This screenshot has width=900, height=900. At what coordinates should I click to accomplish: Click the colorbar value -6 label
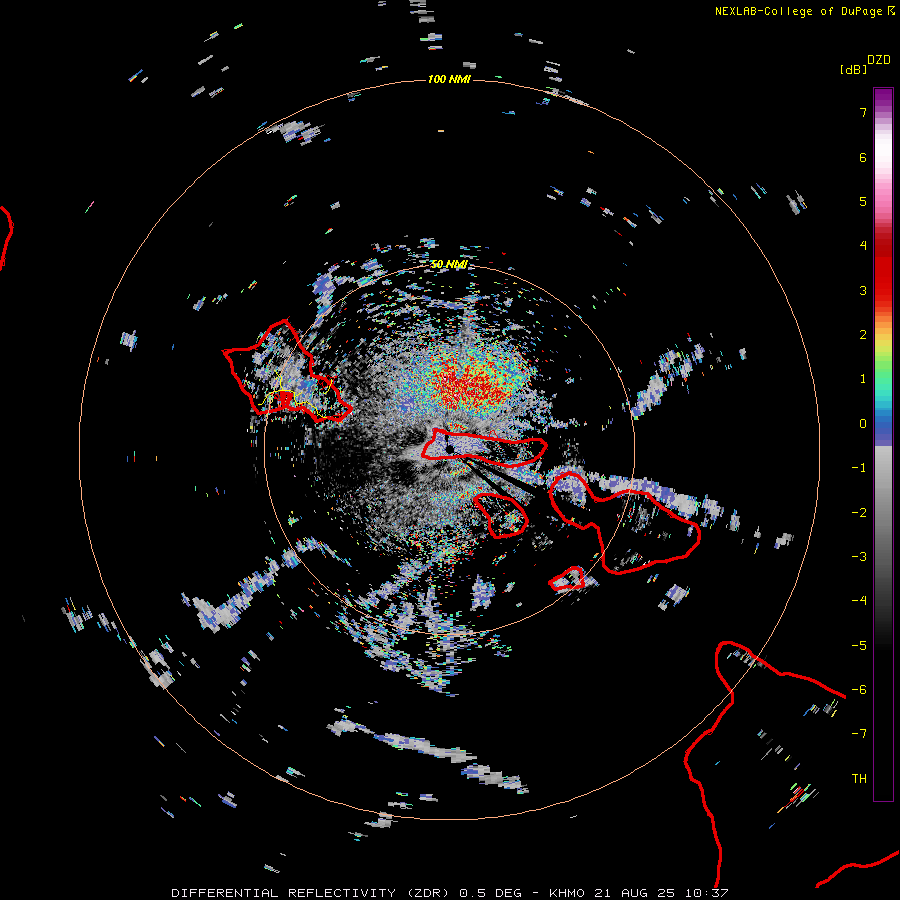click(x=859, y=690)
